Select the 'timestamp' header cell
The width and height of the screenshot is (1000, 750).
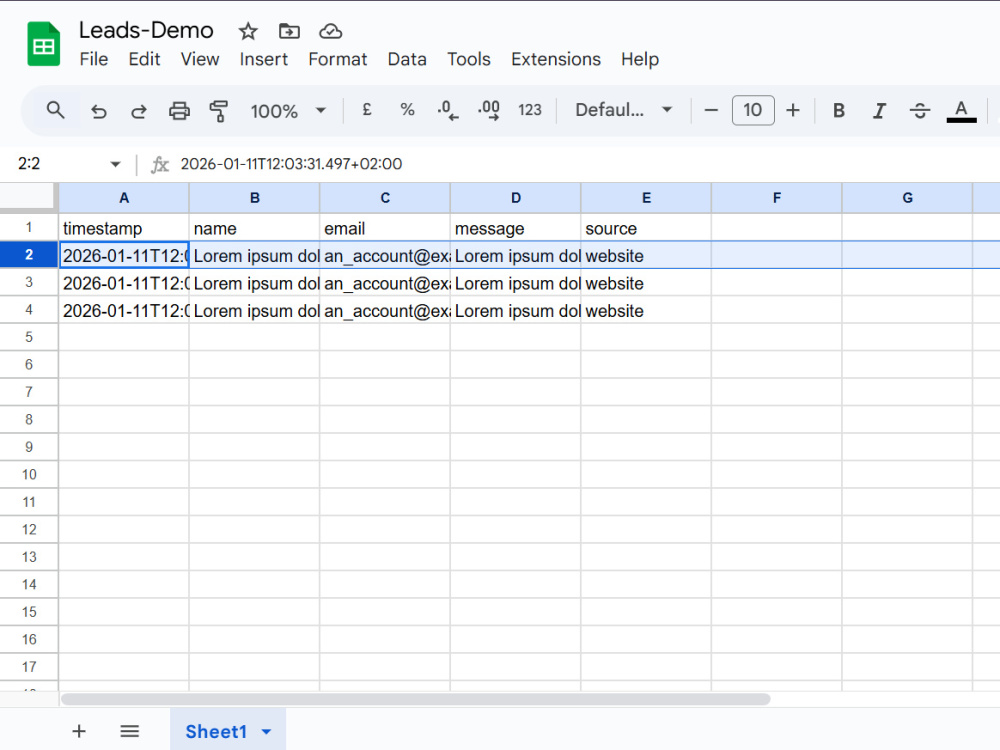point(124,228)
